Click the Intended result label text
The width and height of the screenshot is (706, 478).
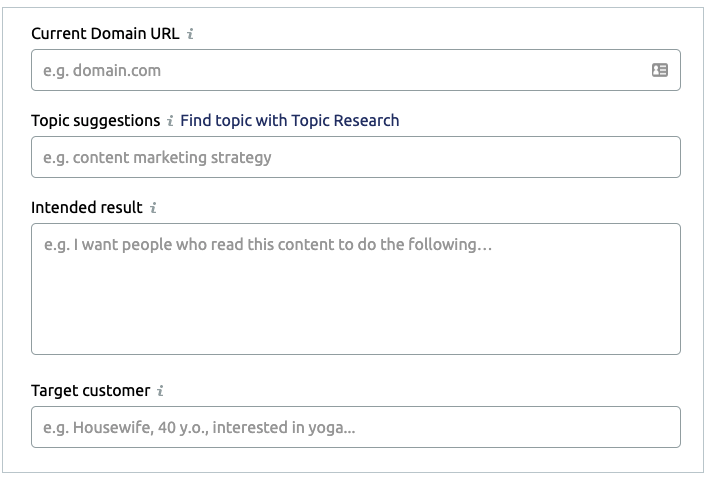click(86, 207)
